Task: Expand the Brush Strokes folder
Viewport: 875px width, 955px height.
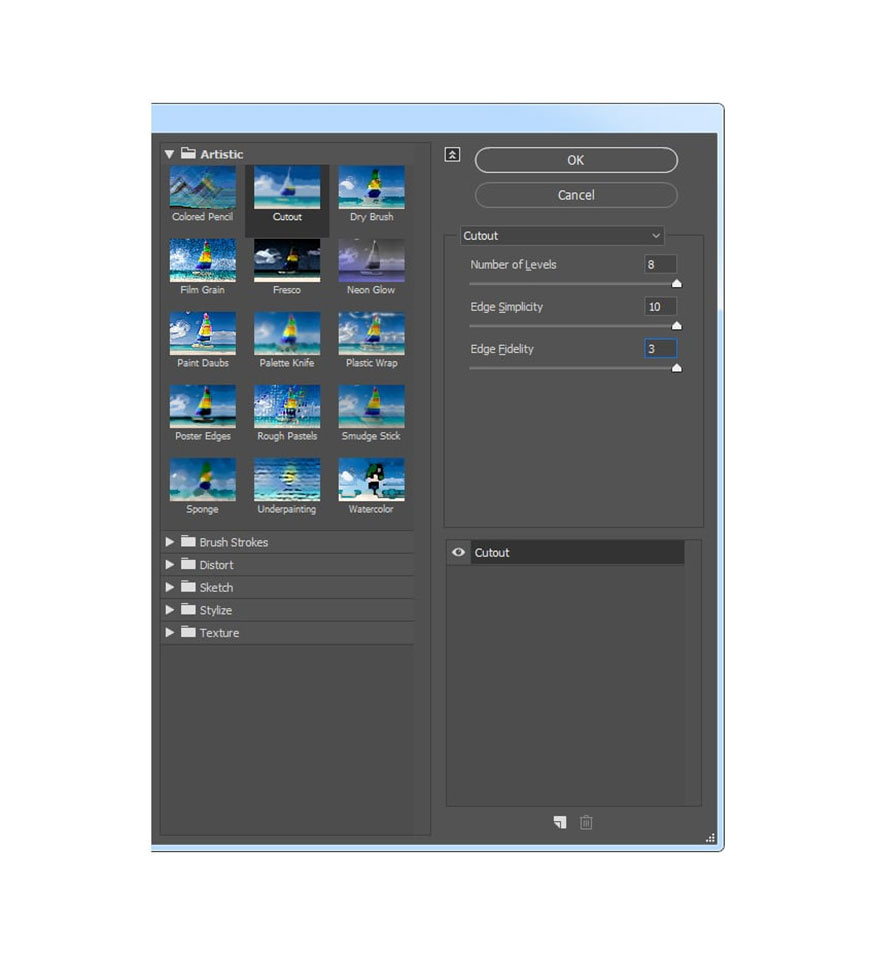Action: click(169, 542)
